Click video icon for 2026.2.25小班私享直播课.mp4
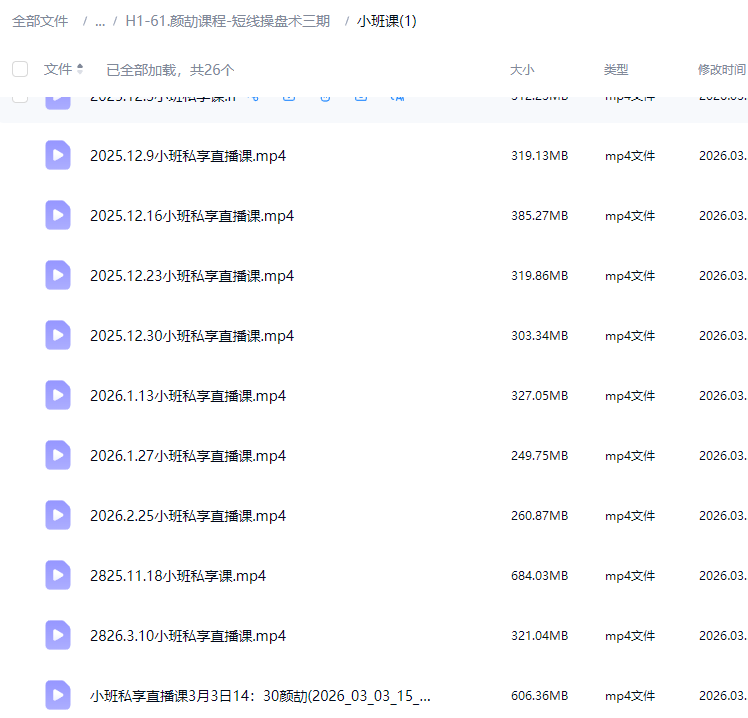This screenshot has height=718, width=748. click(58, 516)
